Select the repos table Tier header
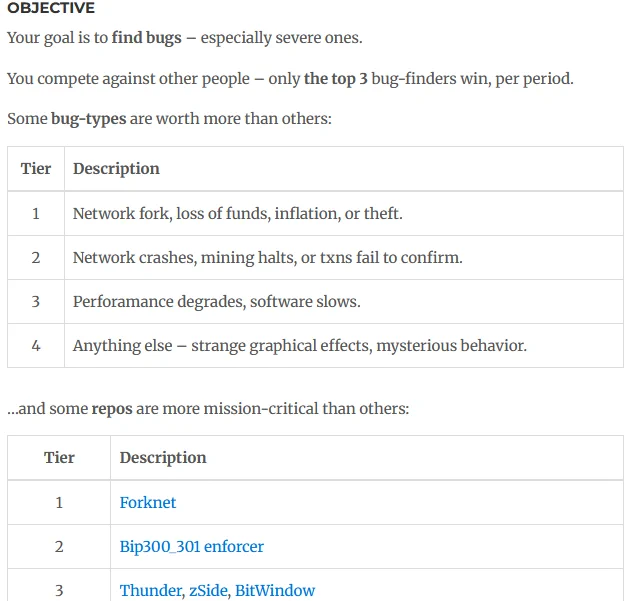The width and height of the screenshot is (639, 601). click(59, 458)
